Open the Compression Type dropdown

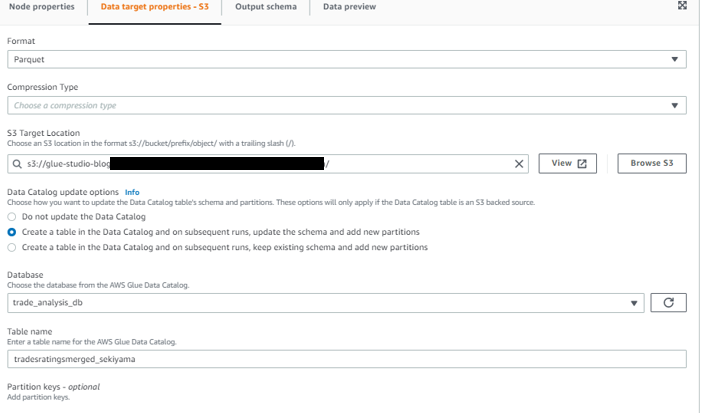pyautogui.click(x=347, y=105)
